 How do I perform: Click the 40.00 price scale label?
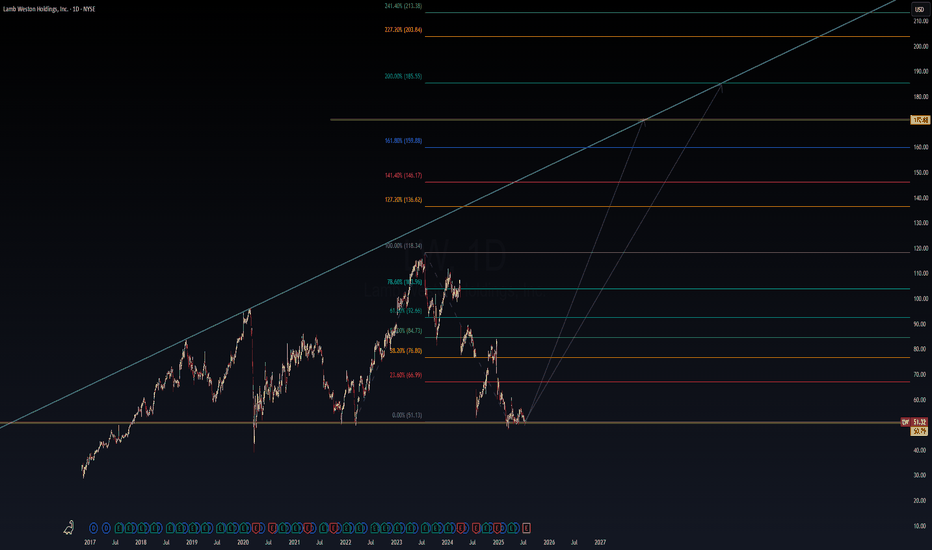click(922, 450)
